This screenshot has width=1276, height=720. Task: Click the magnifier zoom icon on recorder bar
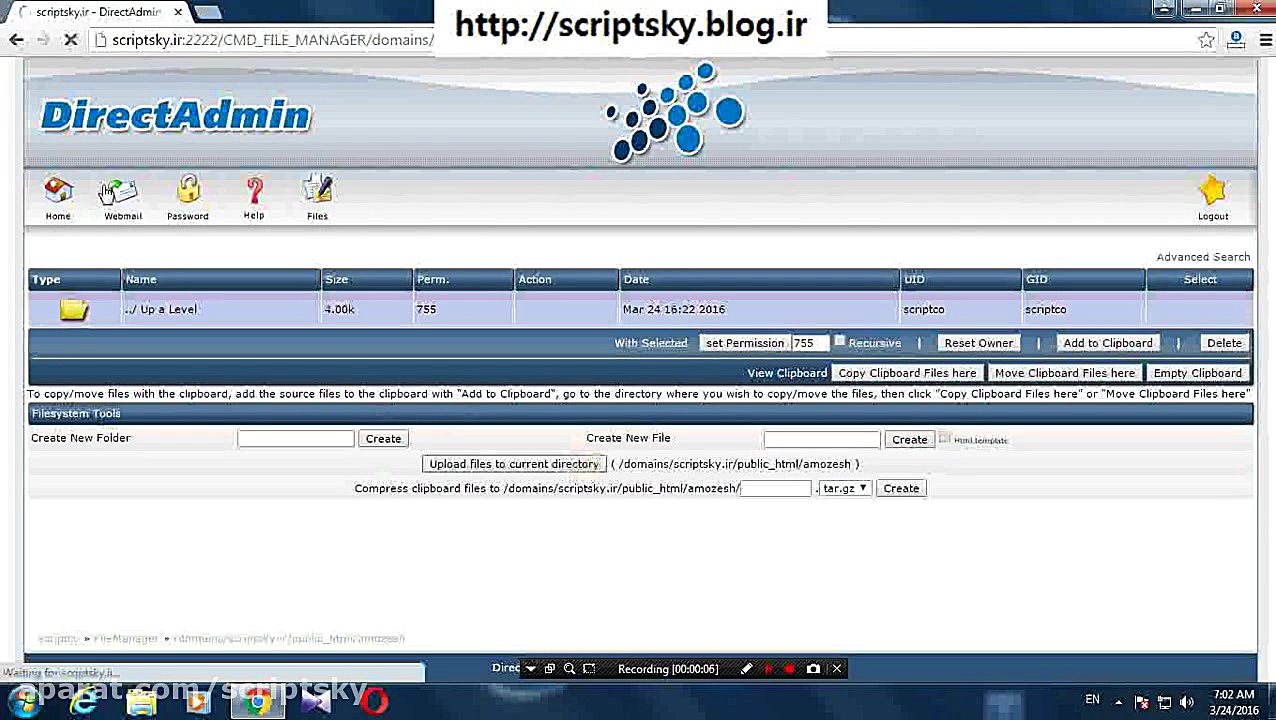tap(569, 669)
